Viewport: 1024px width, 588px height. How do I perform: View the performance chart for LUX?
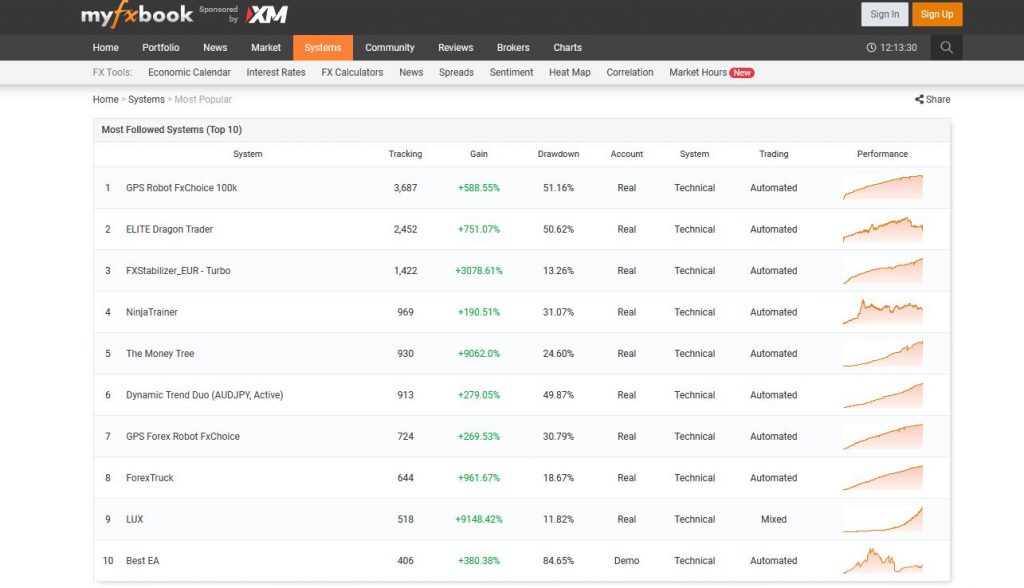(x=883, y=519)
